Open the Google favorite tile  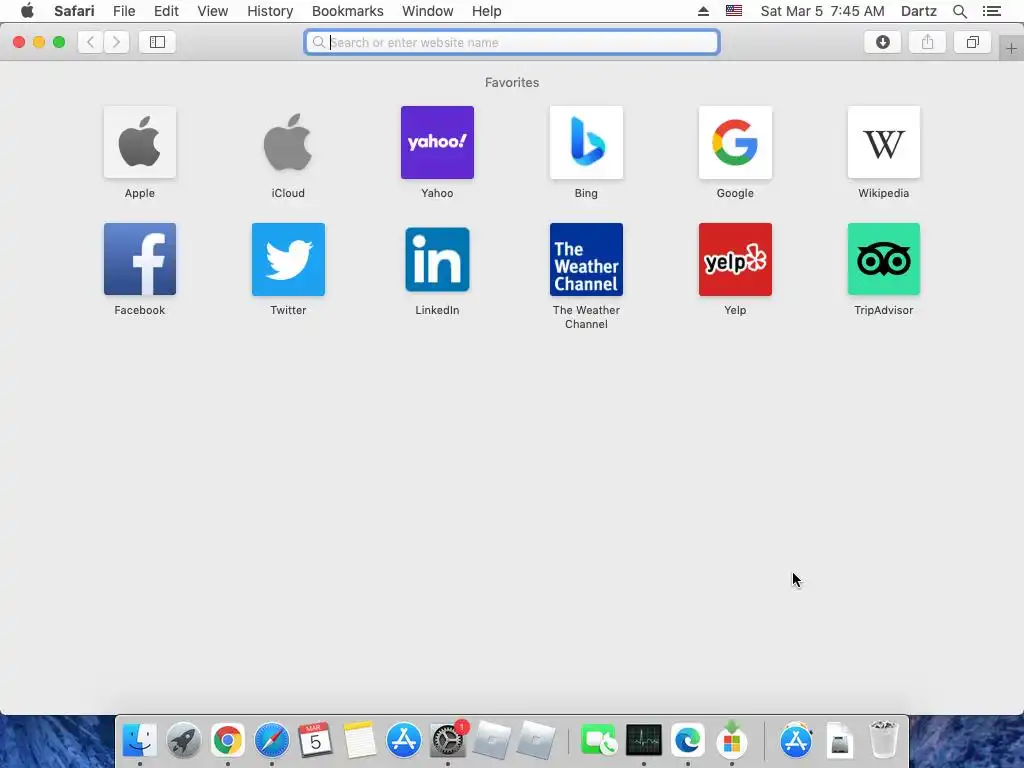[x=735, y=142]
